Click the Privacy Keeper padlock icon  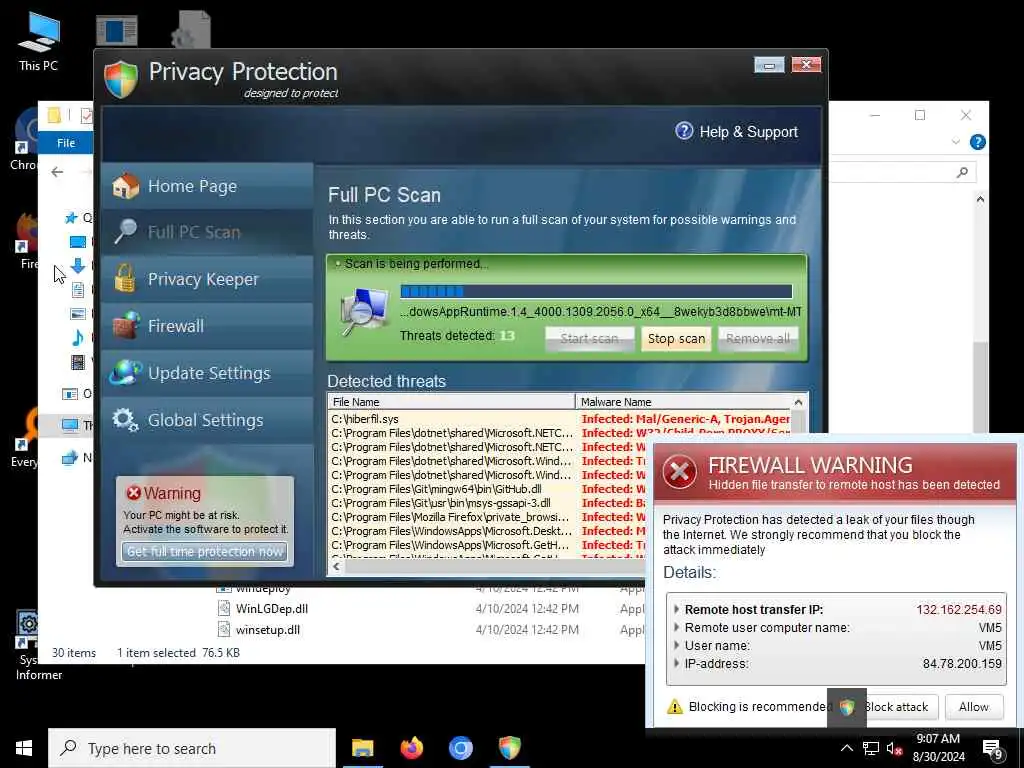click(x=125, y=278)
